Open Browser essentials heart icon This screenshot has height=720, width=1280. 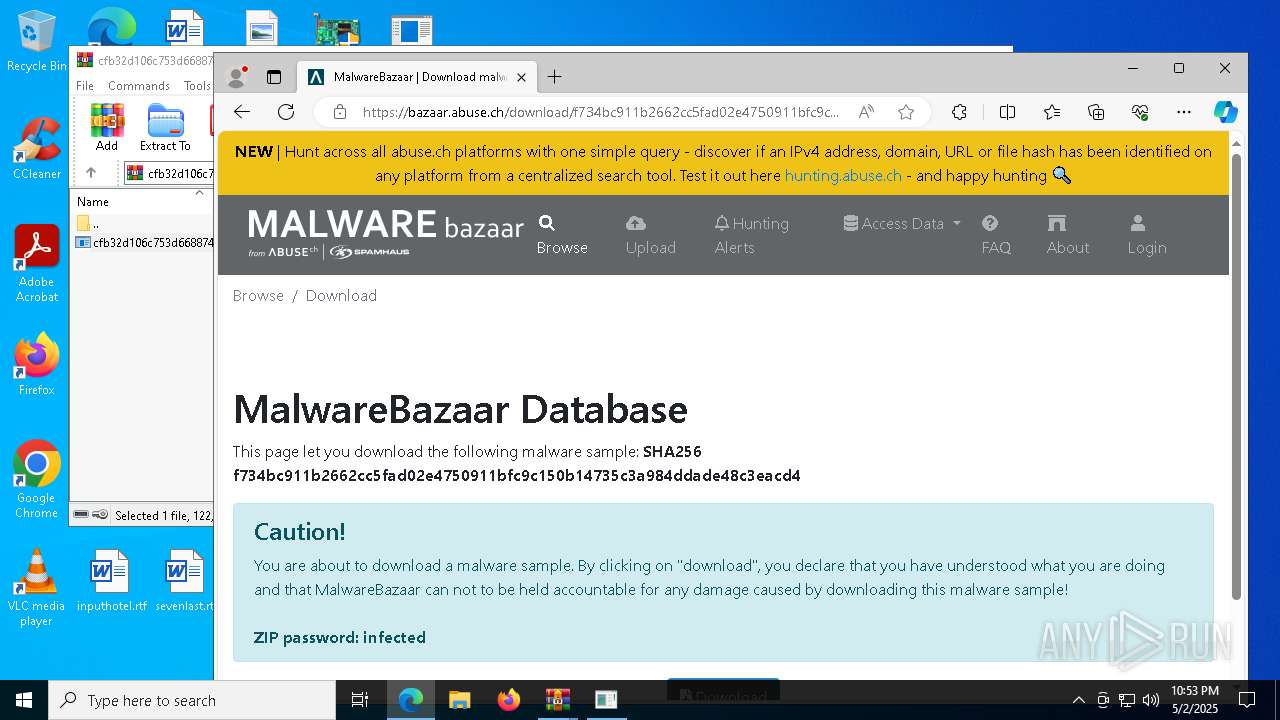click(1140, 112)
